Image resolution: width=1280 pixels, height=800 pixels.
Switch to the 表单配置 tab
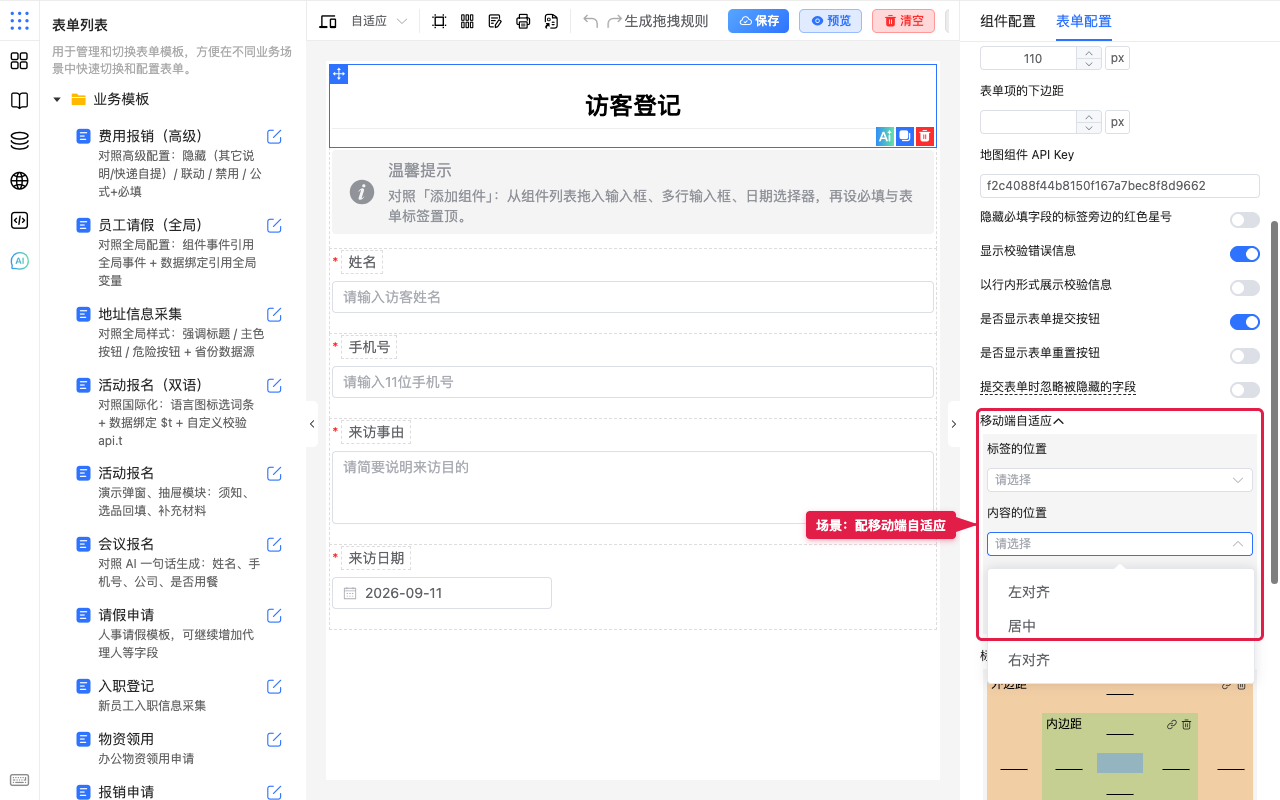pos(1084,21)
